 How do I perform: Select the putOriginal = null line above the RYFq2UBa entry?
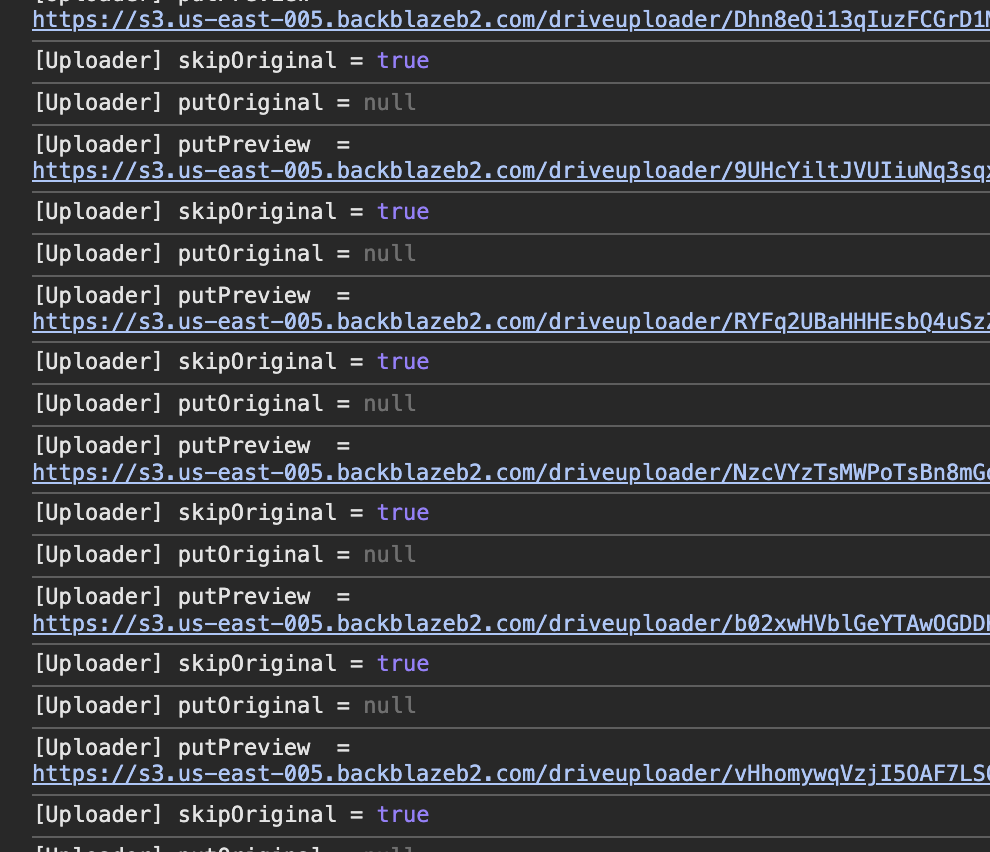[225, 254]
